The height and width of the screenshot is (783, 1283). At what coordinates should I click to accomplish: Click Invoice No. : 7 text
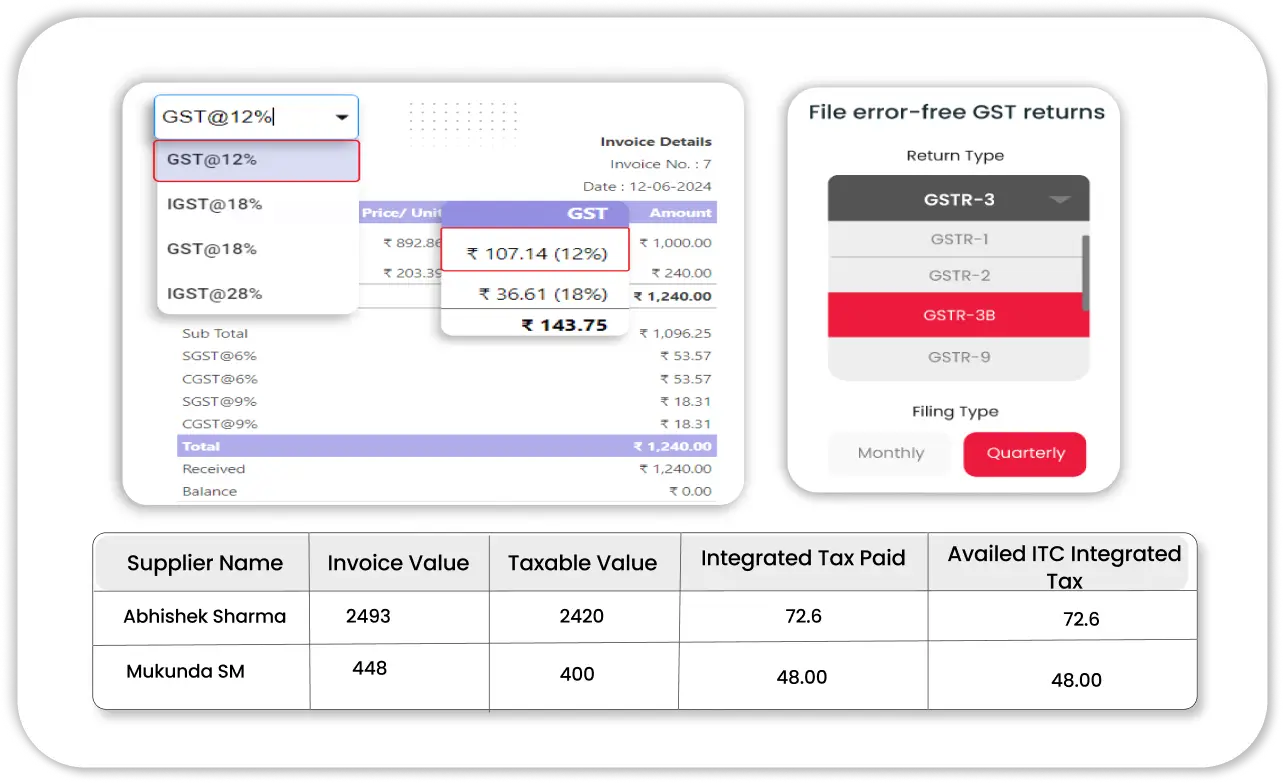point(661,164)
